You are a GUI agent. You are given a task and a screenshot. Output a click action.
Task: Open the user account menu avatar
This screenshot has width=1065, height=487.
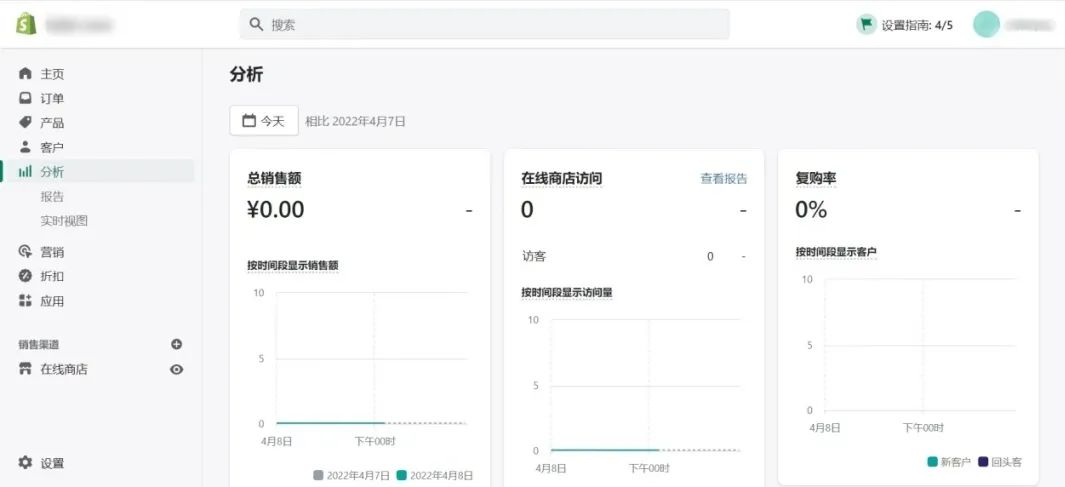[986, 24]
